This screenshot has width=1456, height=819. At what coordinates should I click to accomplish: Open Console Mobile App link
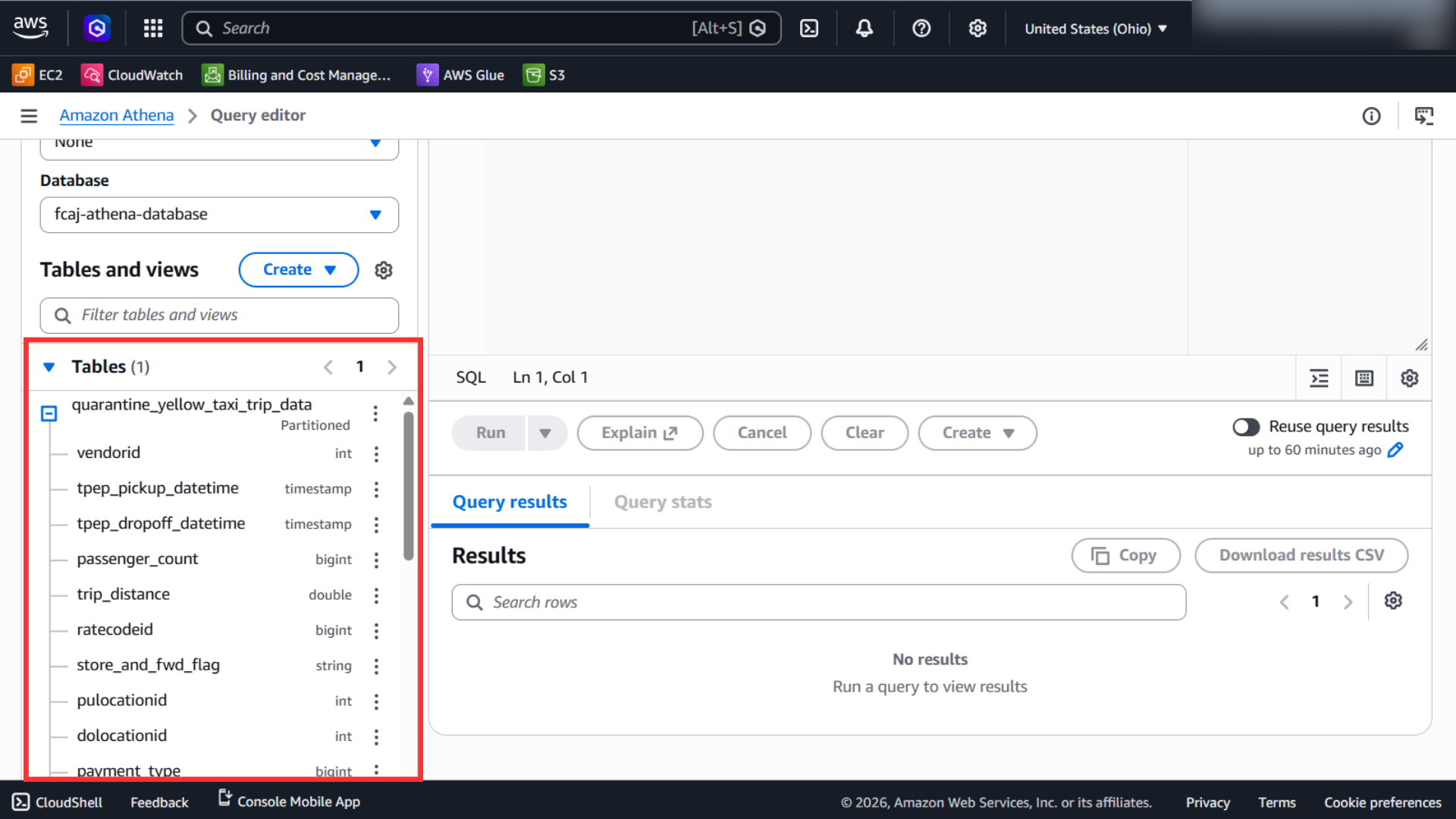(289, 801)
